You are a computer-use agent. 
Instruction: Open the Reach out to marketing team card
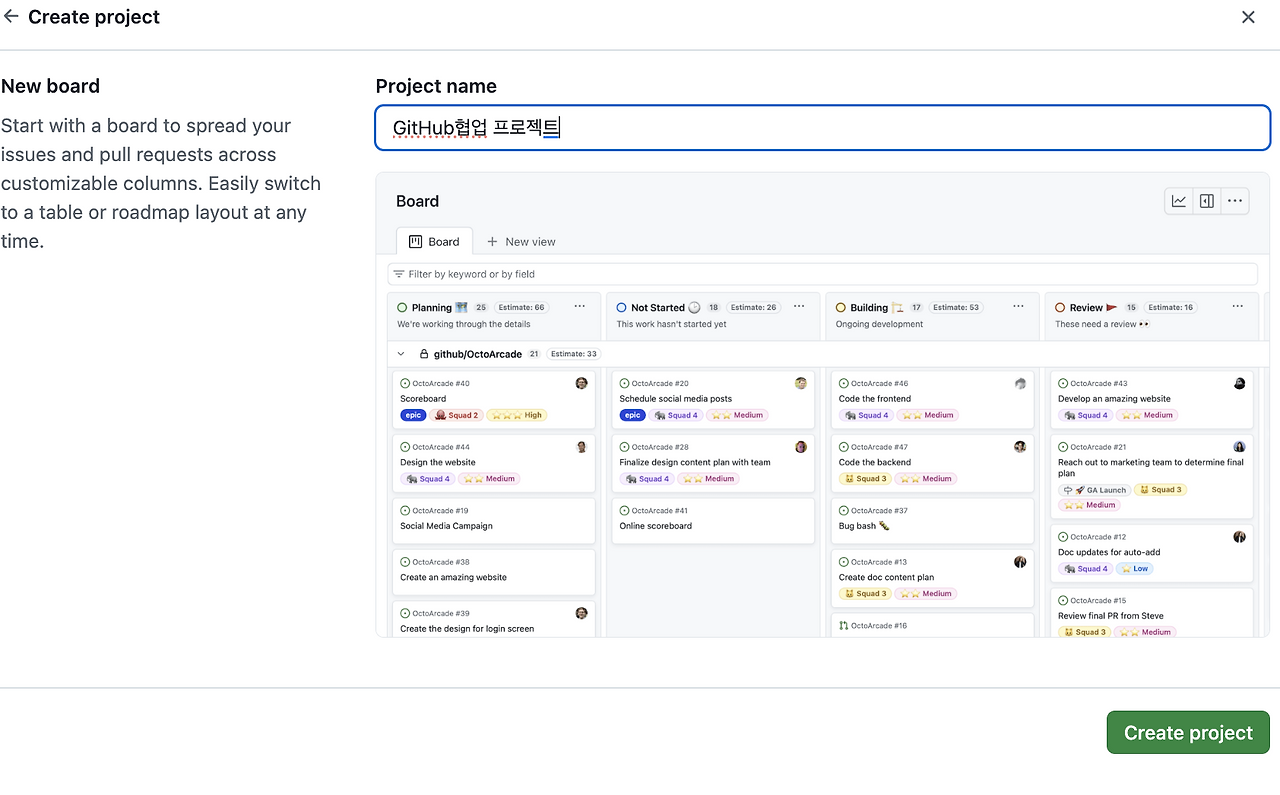pos(1152,476)
